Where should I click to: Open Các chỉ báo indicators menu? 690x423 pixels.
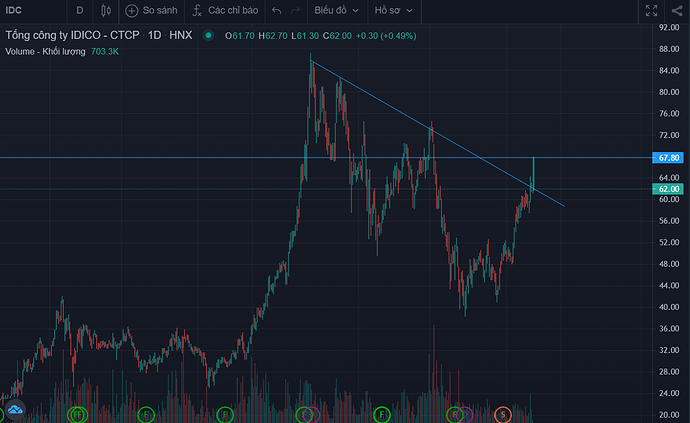[225, 11]
